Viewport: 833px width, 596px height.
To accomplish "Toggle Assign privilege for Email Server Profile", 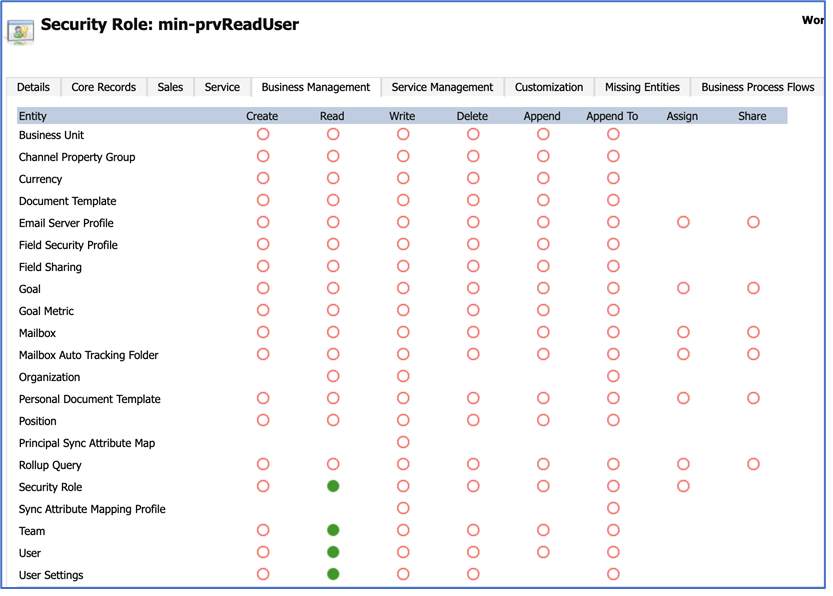I will (683, 222).
